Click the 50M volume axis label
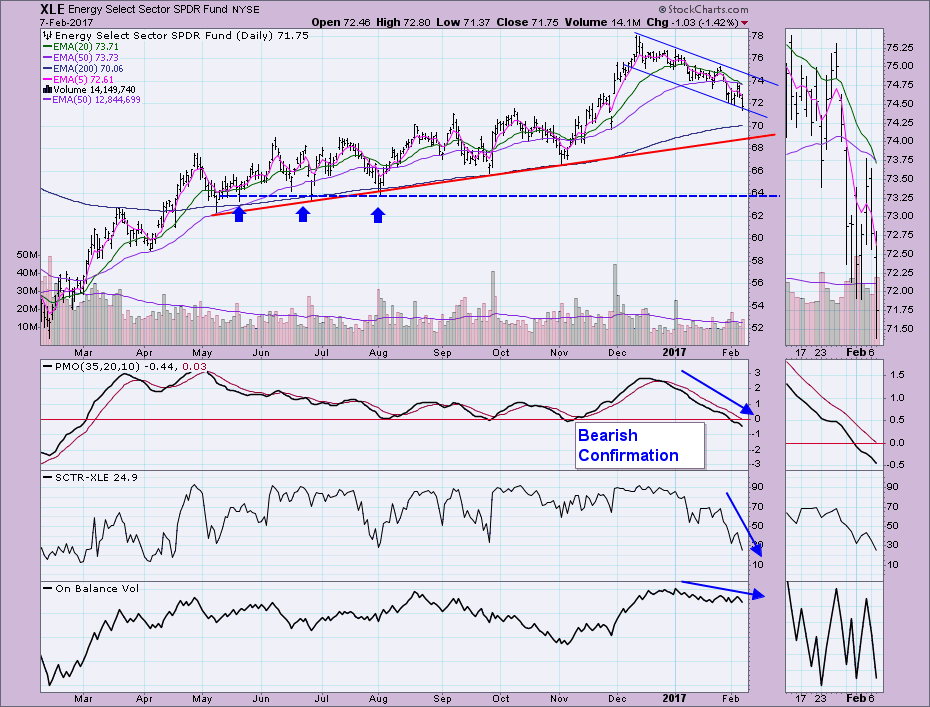The width and height of the screenshot is (930, 707). (27, 254)
